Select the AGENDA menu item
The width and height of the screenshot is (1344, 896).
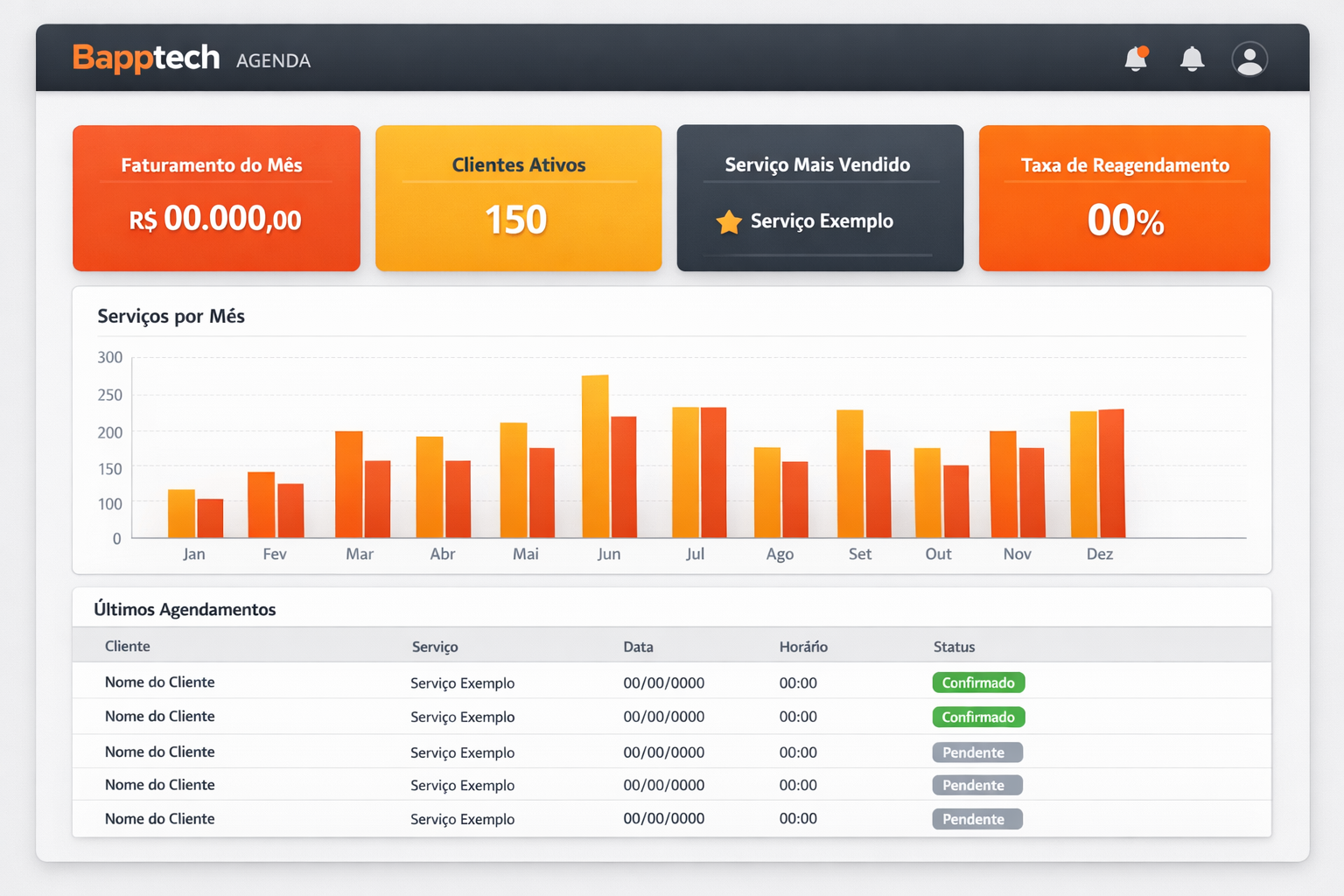(273, 60)
